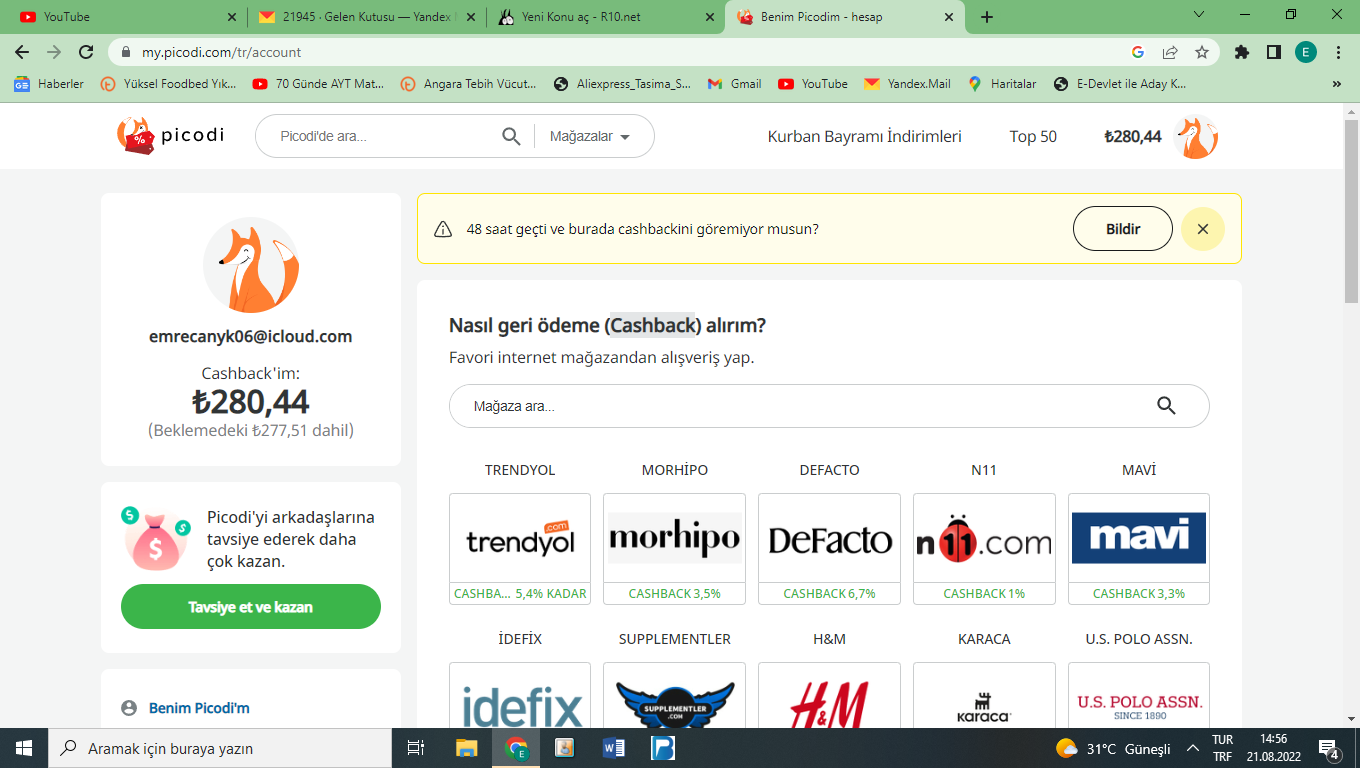Open Windows Start menu
1360x768 pixels.
(x=24, y=748)
